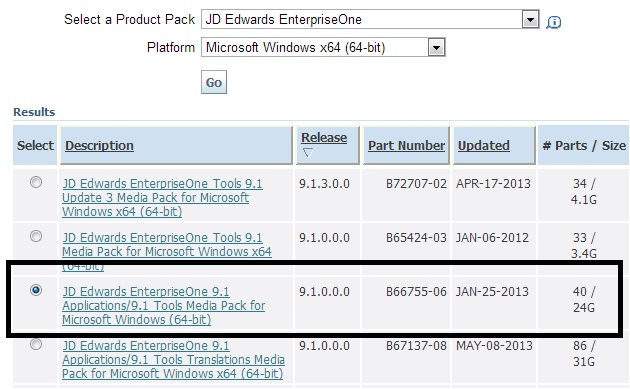This screenshot has width=630, height=389.
Task: Sort by Updated column header
Action: pyautogui.click(x=484, y=145)
